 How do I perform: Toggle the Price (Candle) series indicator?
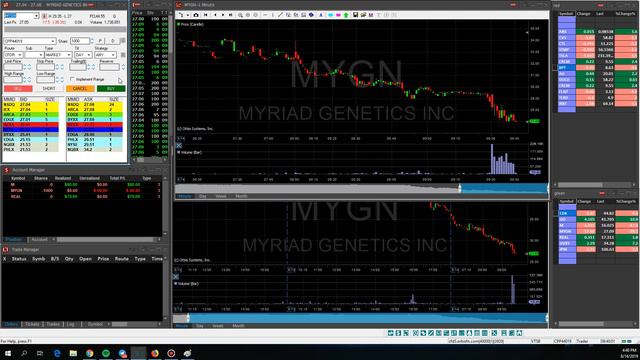179,24
